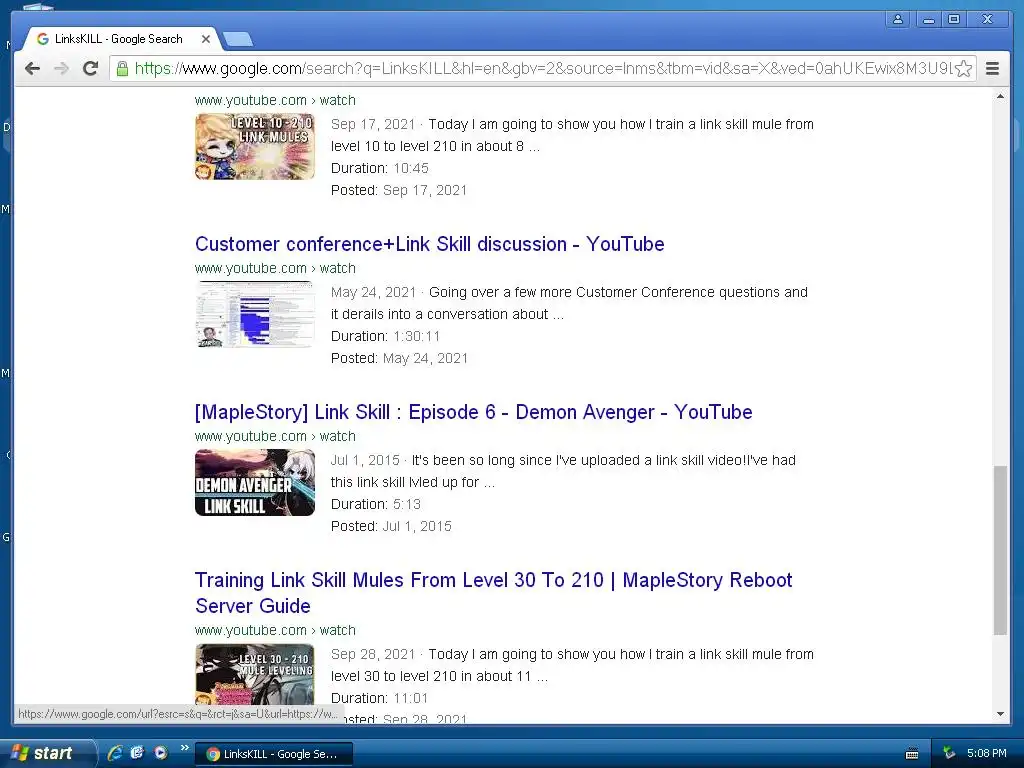The width and height of the screenshot is (1024, 768).
Task: Click the Posted: Jul 1, 2015 text
Action: pyautogui.click(x=391, y=526)
